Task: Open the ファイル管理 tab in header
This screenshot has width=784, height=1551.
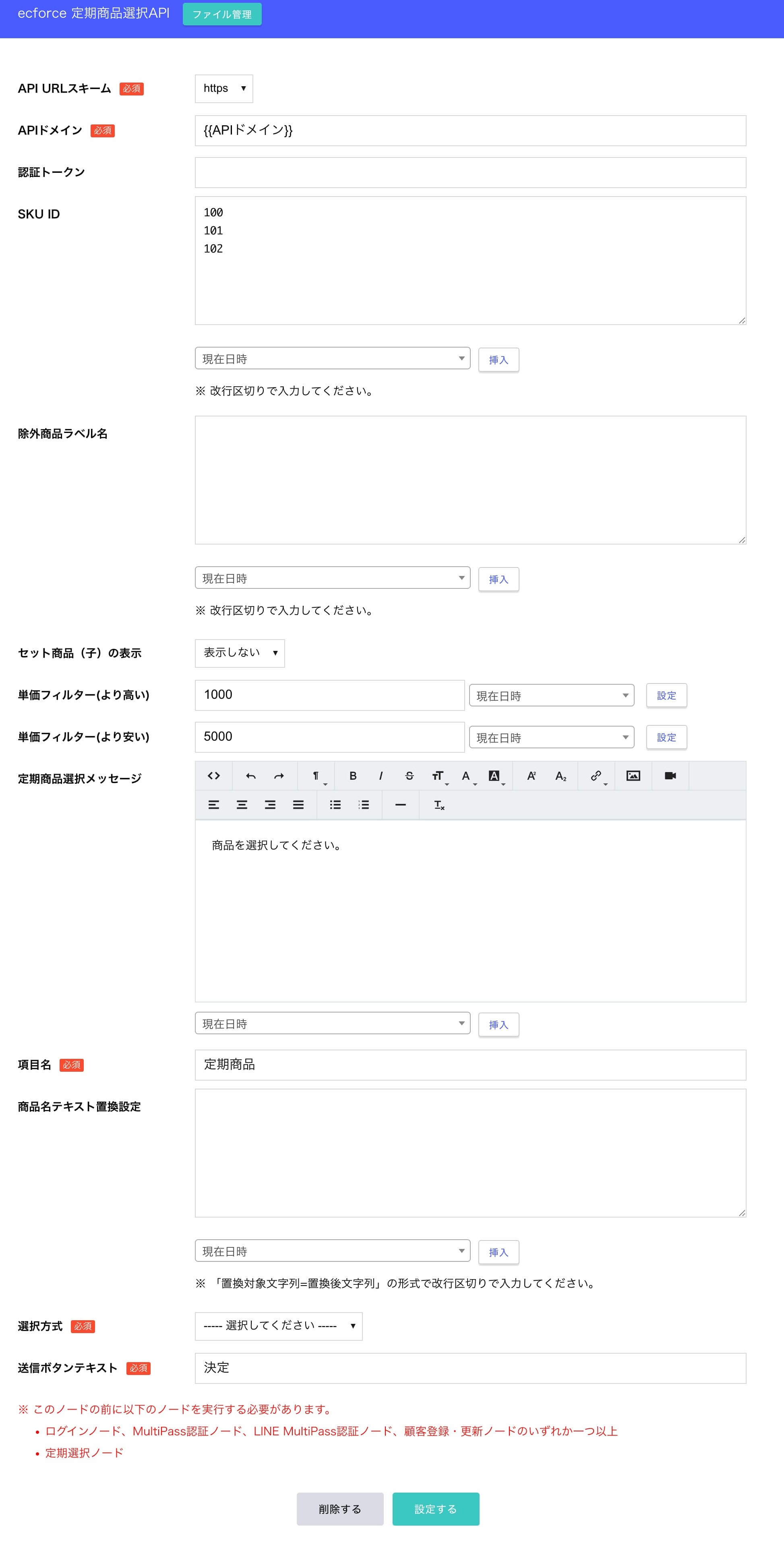Action: [x=222, y=14]
